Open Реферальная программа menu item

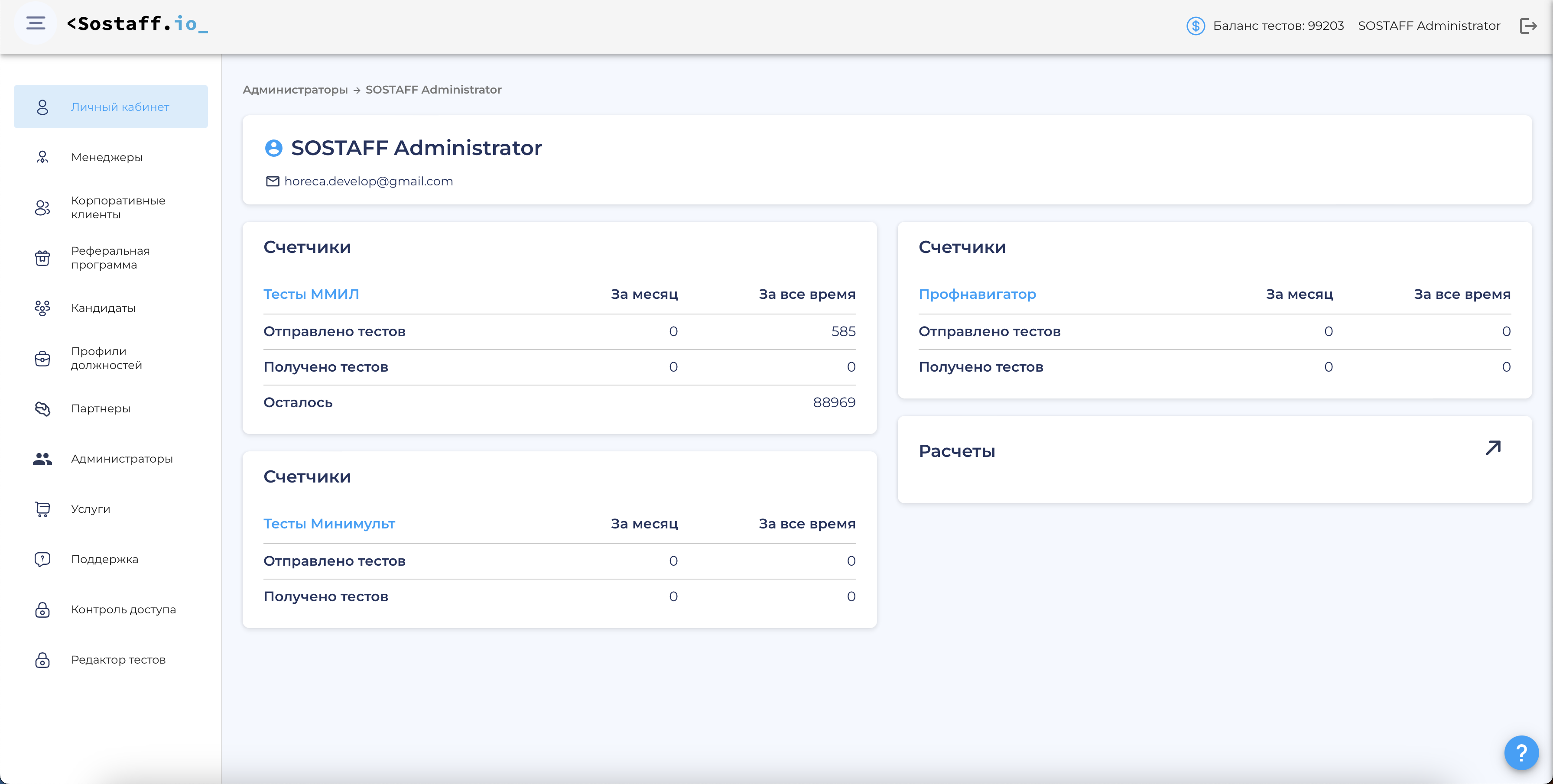(x=111, y=258)
